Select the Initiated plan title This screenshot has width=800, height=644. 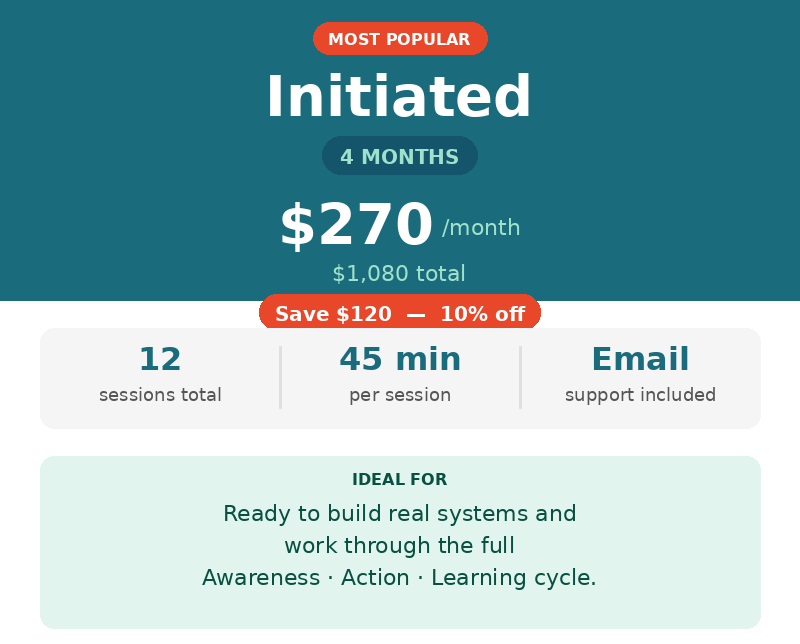pyautogui.click(x=399, y=98)
